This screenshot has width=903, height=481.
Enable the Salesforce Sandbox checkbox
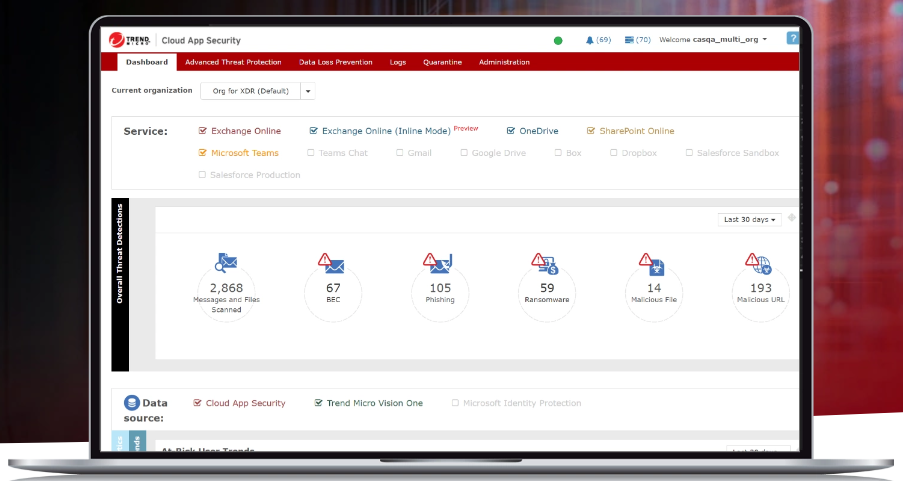click(689, 153)
